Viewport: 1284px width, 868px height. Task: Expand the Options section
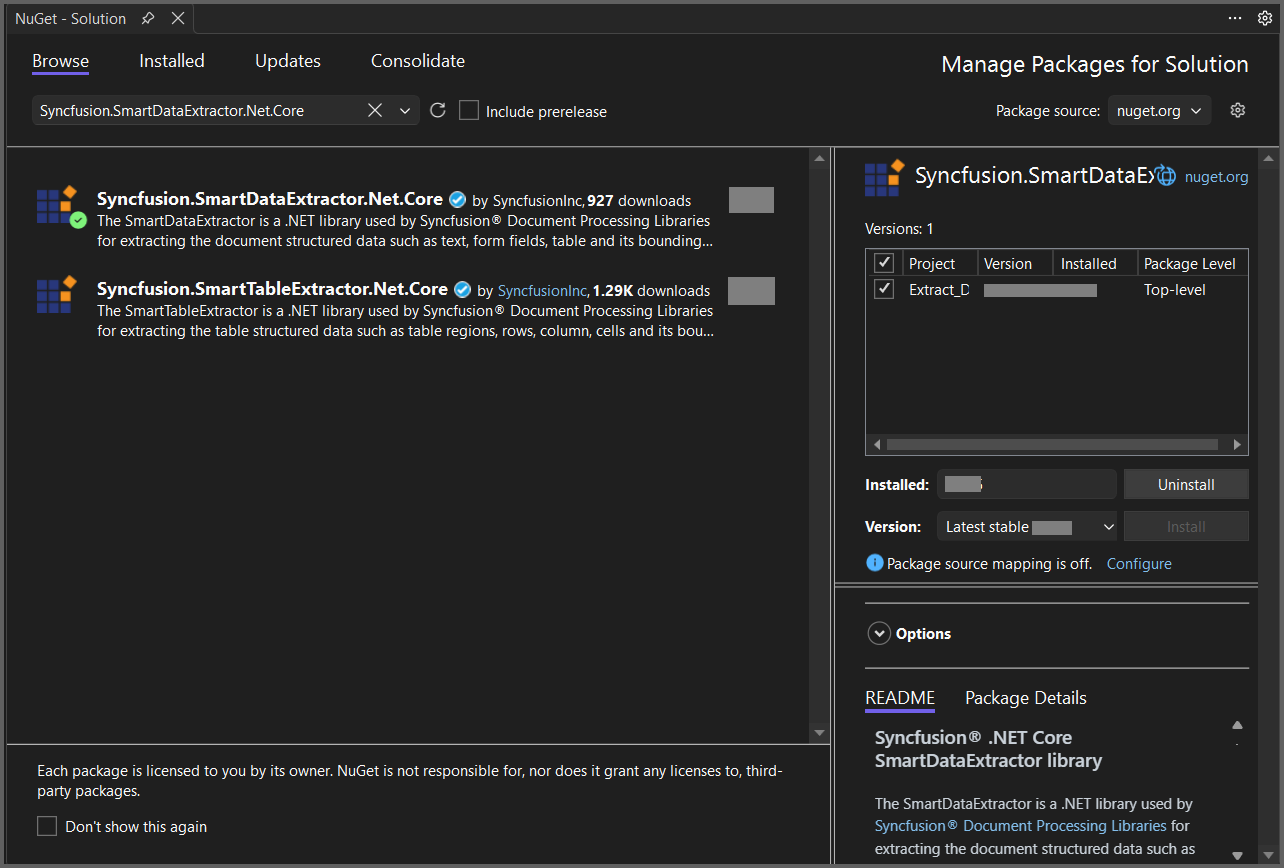tap(879, 633)
